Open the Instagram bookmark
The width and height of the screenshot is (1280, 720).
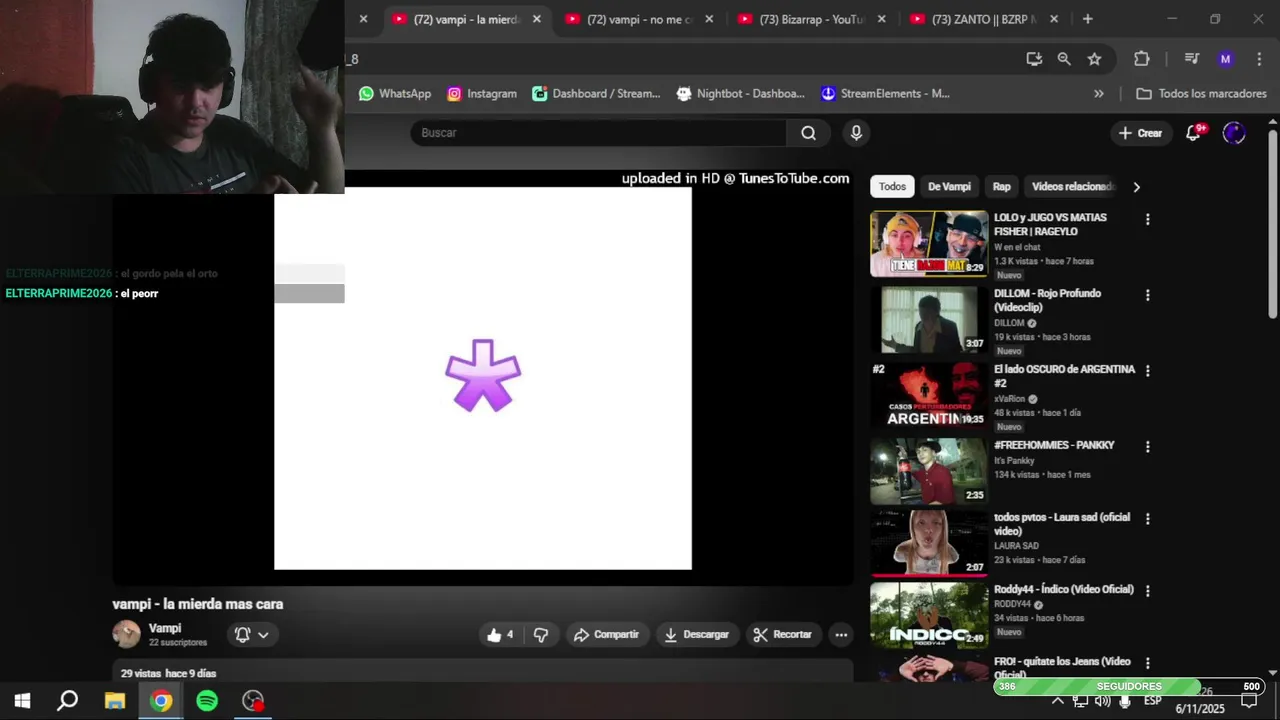[482, 93]
